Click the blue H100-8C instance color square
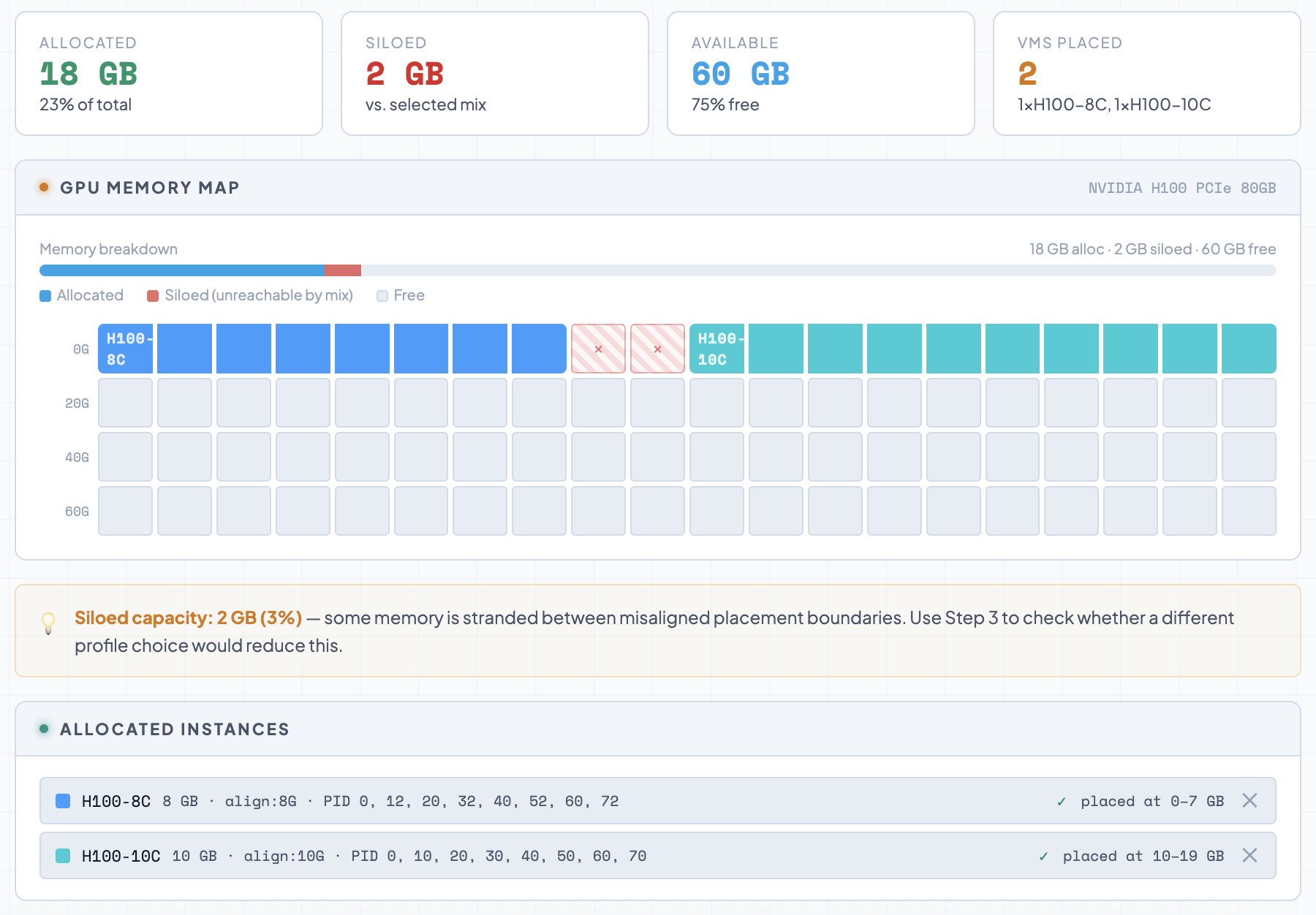Image resolution: width=1316 pixels, height=915 pixels. (x=63, y=801)
